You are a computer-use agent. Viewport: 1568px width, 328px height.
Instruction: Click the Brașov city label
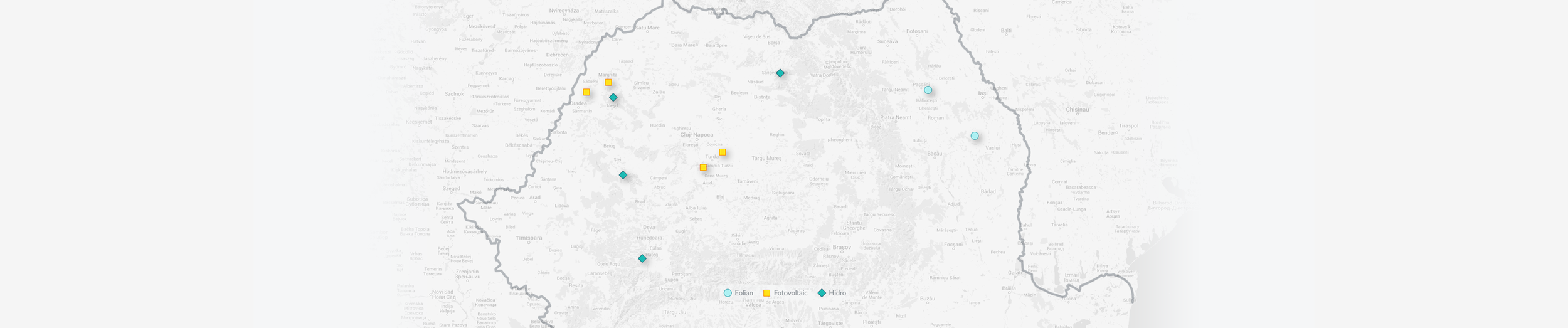coord(842,247)
